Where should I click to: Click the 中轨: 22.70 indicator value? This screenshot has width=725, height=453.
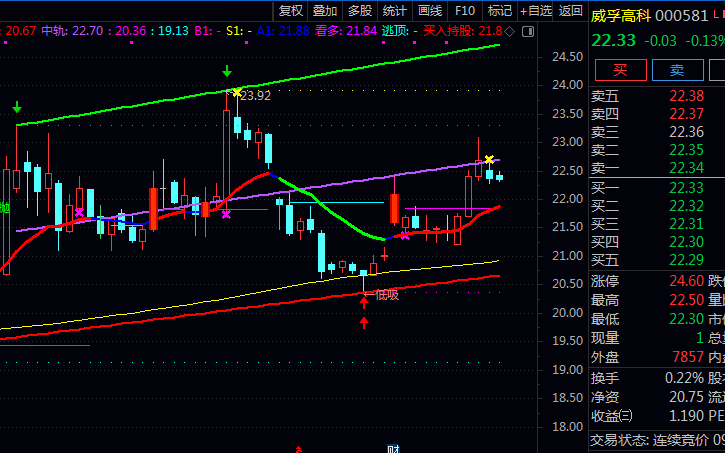click(x=72, y=31)
